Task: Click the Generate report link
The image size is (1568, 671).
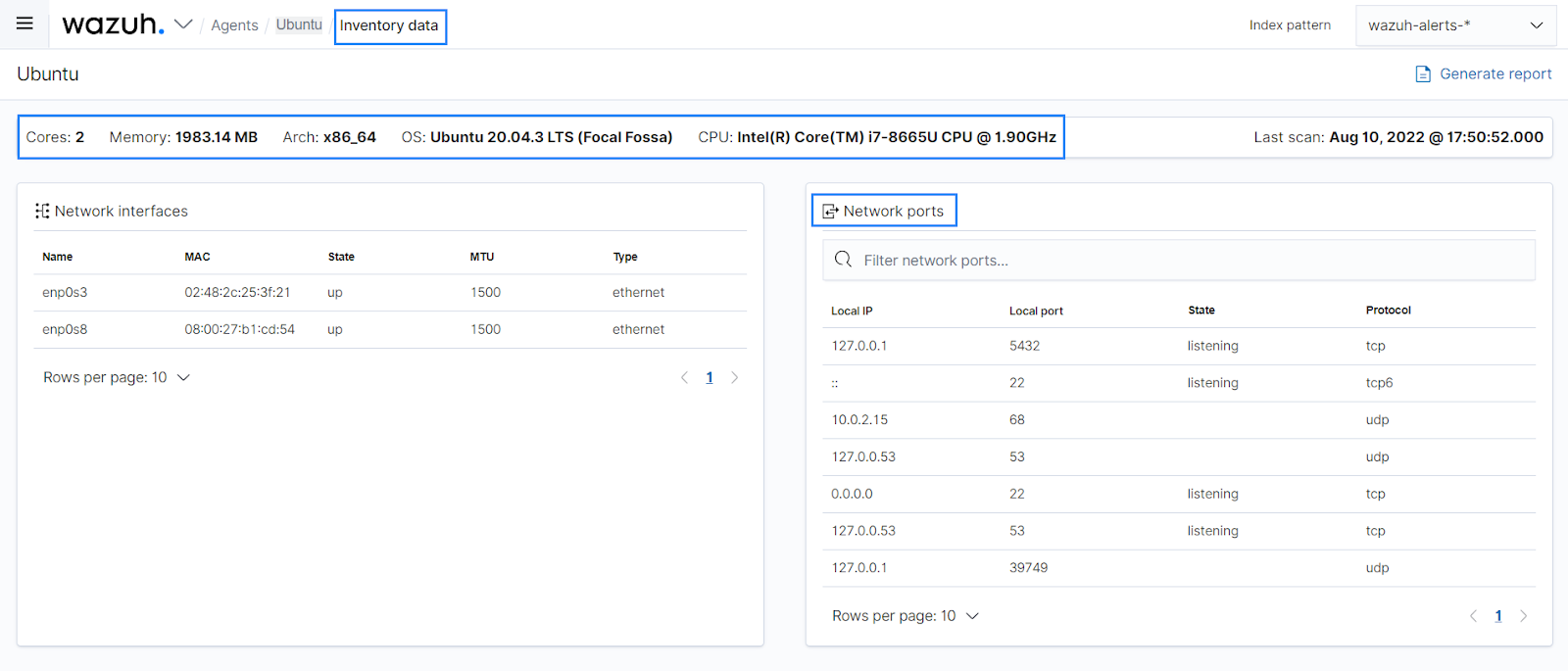Action: [x=1495, y=73]
